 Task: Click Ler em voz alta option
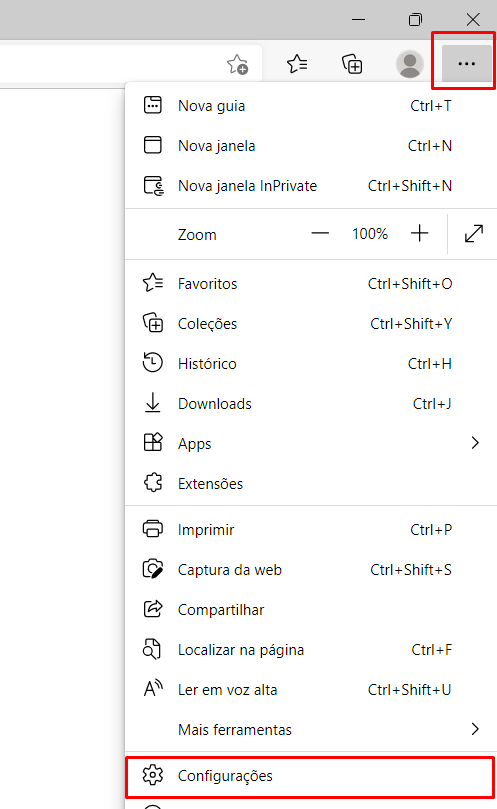coord(311,690)
